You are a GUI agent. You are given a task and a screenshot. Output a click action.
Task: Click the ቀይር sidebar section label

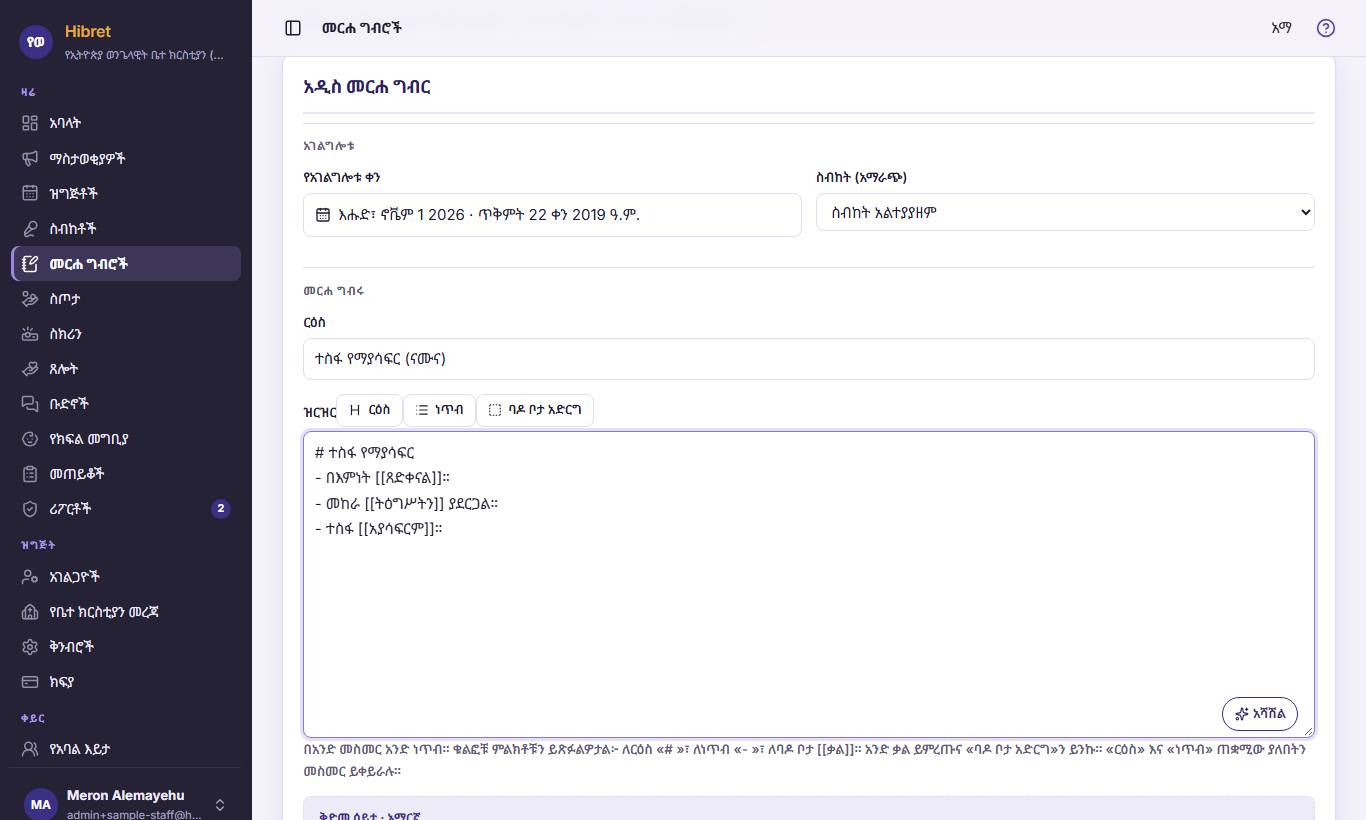tap(33, 718)
